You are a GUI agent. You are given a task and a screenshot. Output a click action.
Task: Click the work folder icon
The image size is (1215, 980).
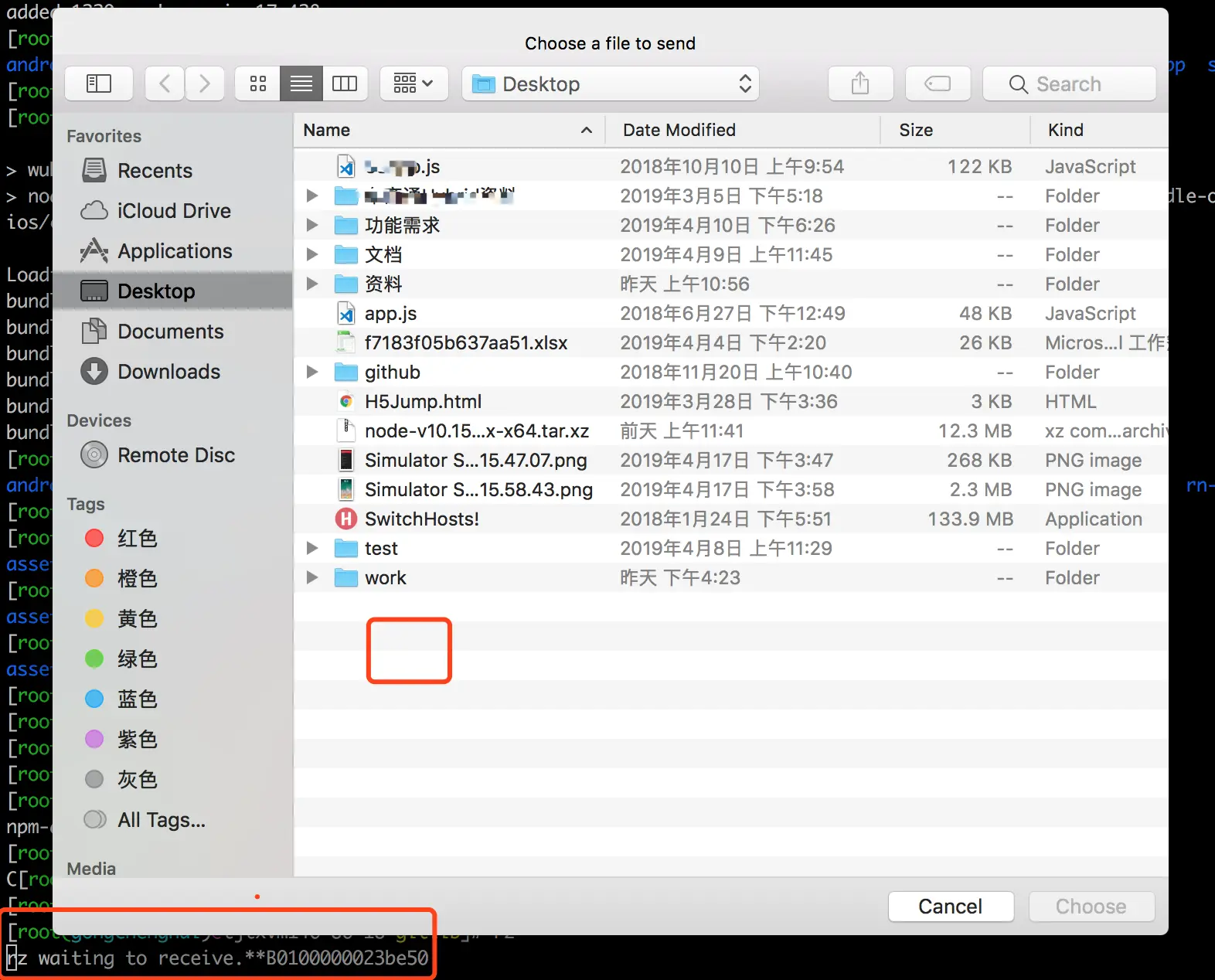point(346,578)
